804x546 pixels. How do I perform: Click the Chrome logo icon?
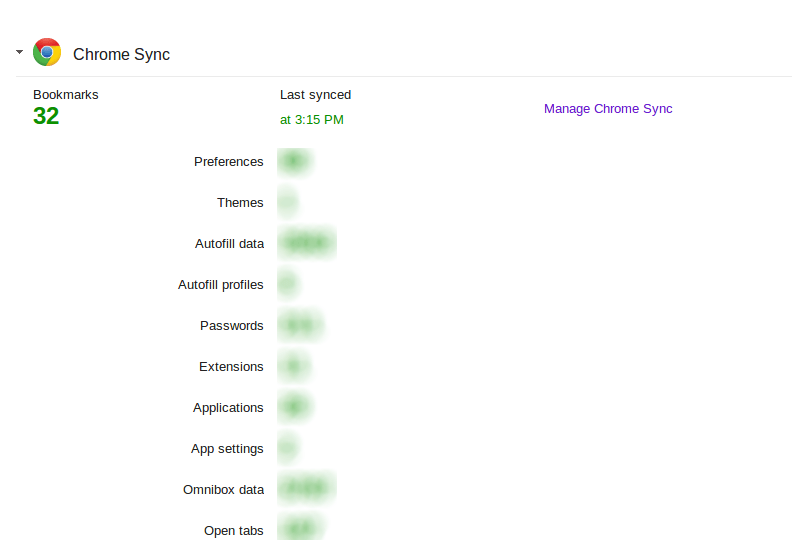click(47, 53)
